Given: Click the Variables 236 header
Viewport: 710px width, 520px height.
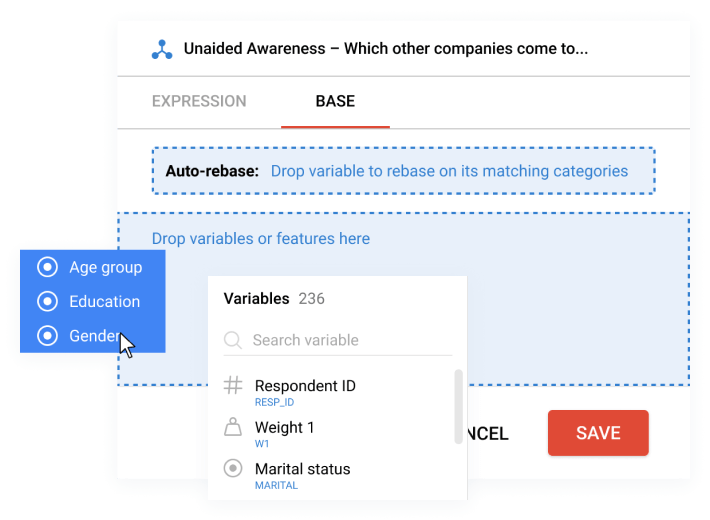Looking at the screenshot, I should [274, 299].
